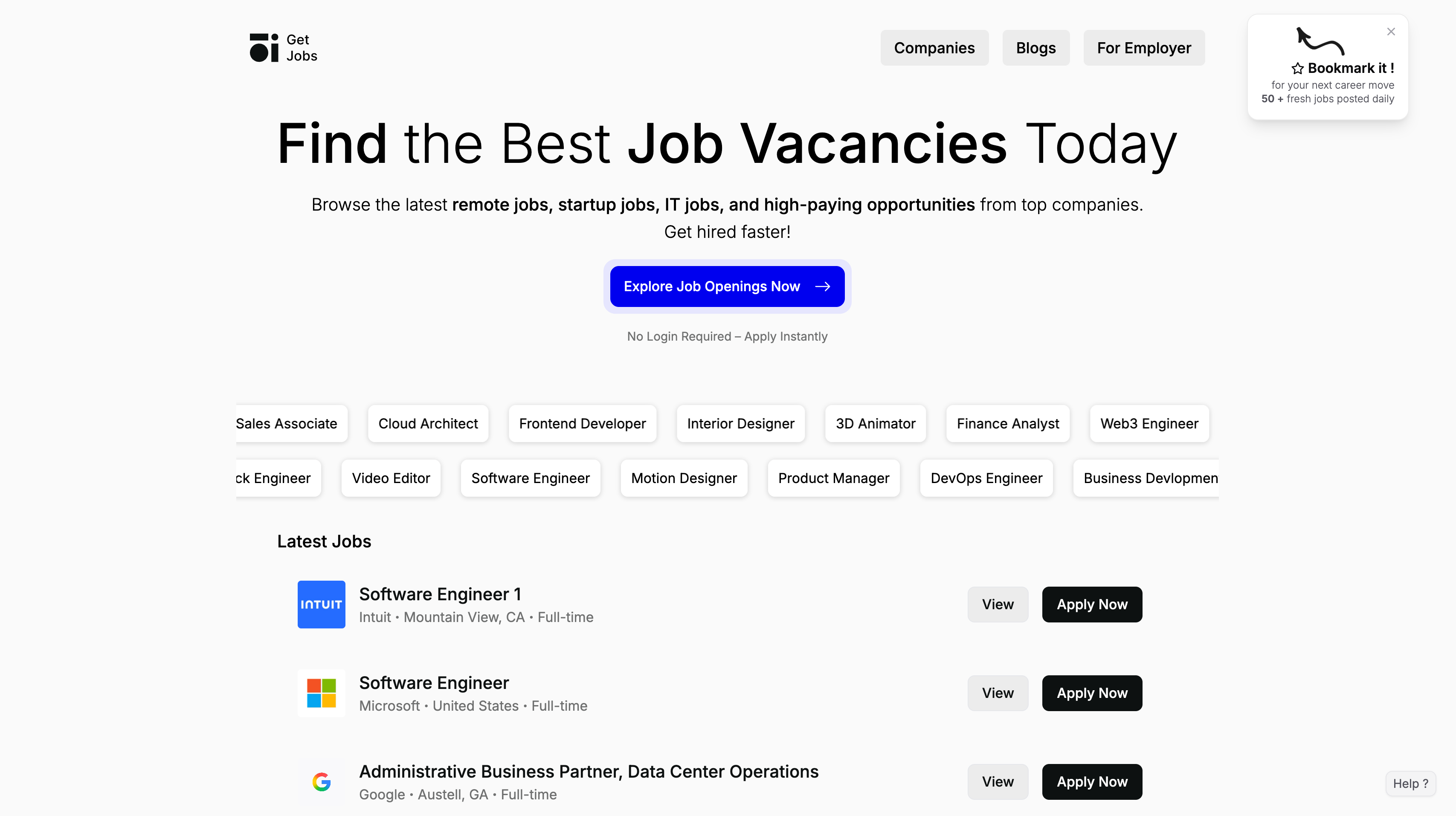
Task: Open the Help widget
Action: pyautogui.click(x=1411, y=784)
